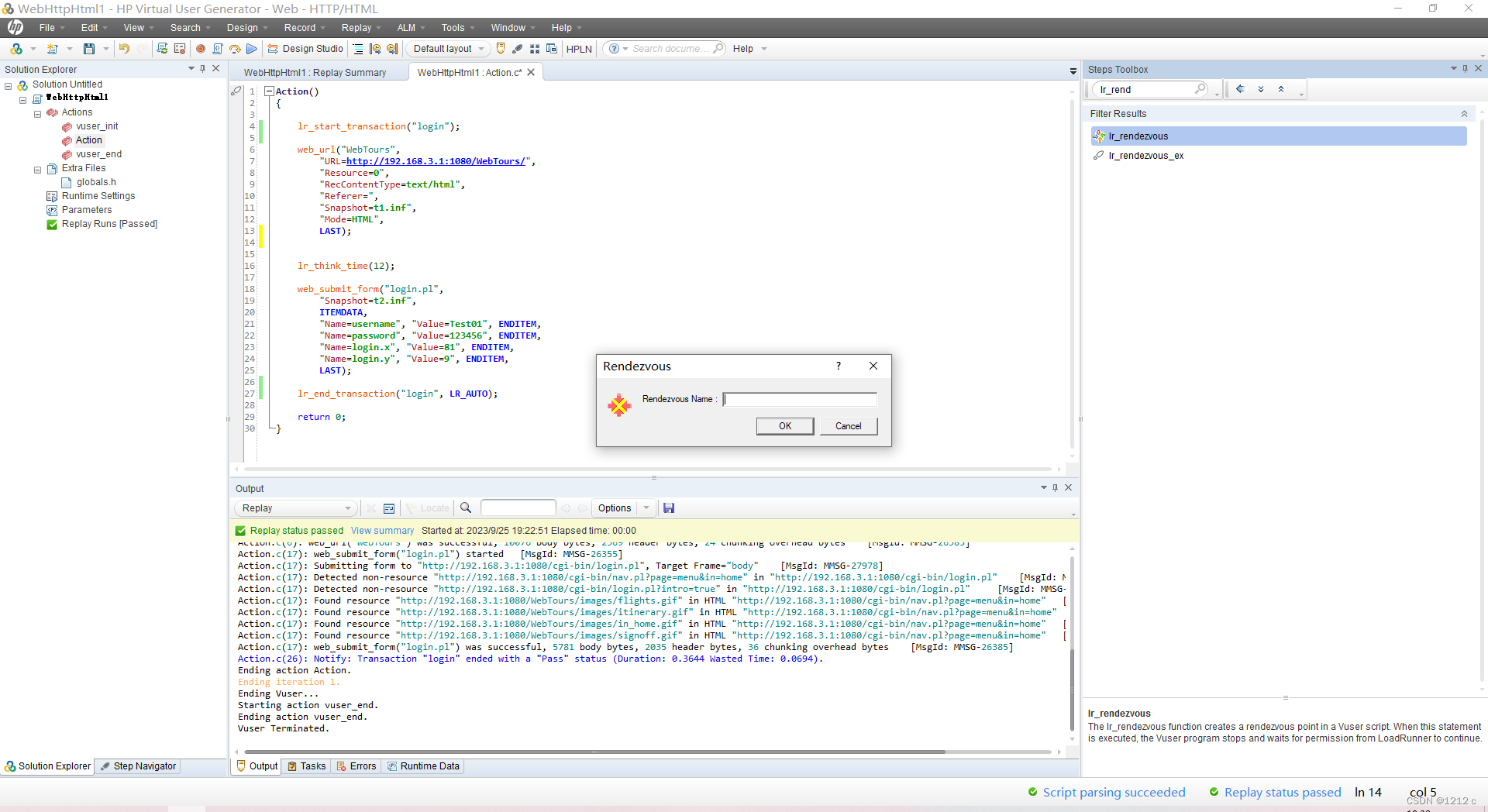Click the Solution icon at toolbar start
The width and height of the screenshot is (1488, 812).
coord(16,49)
